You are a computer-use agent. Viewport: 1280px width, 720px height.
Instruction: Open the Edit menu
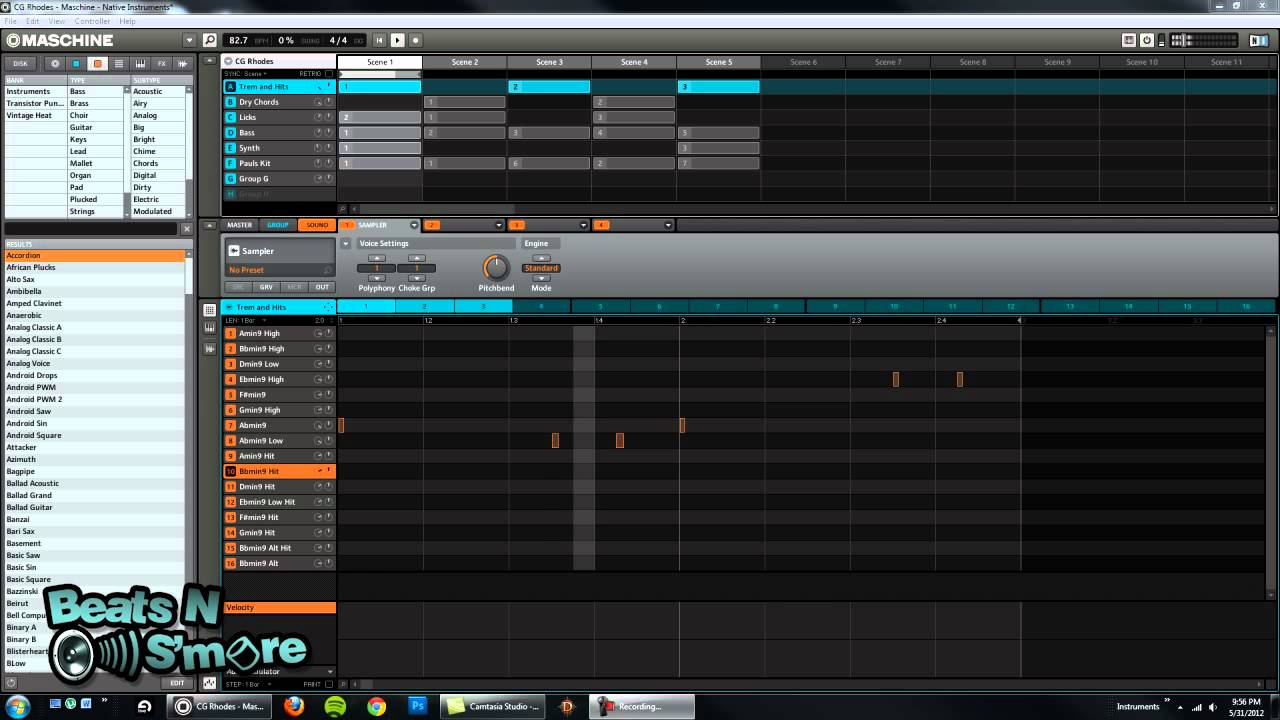[33, 21]
